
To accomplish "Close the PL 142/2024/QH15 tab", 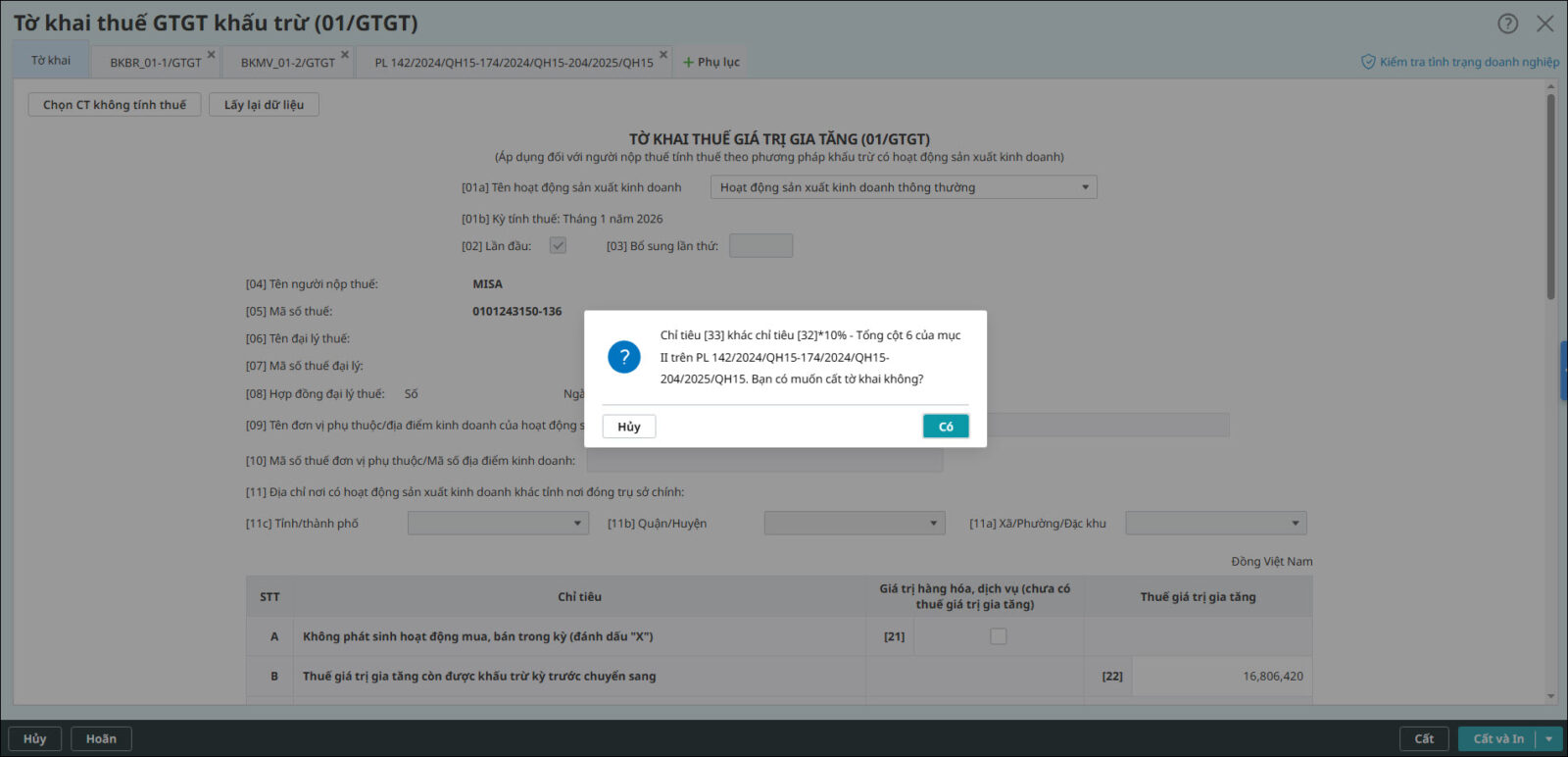I will 663,55.
